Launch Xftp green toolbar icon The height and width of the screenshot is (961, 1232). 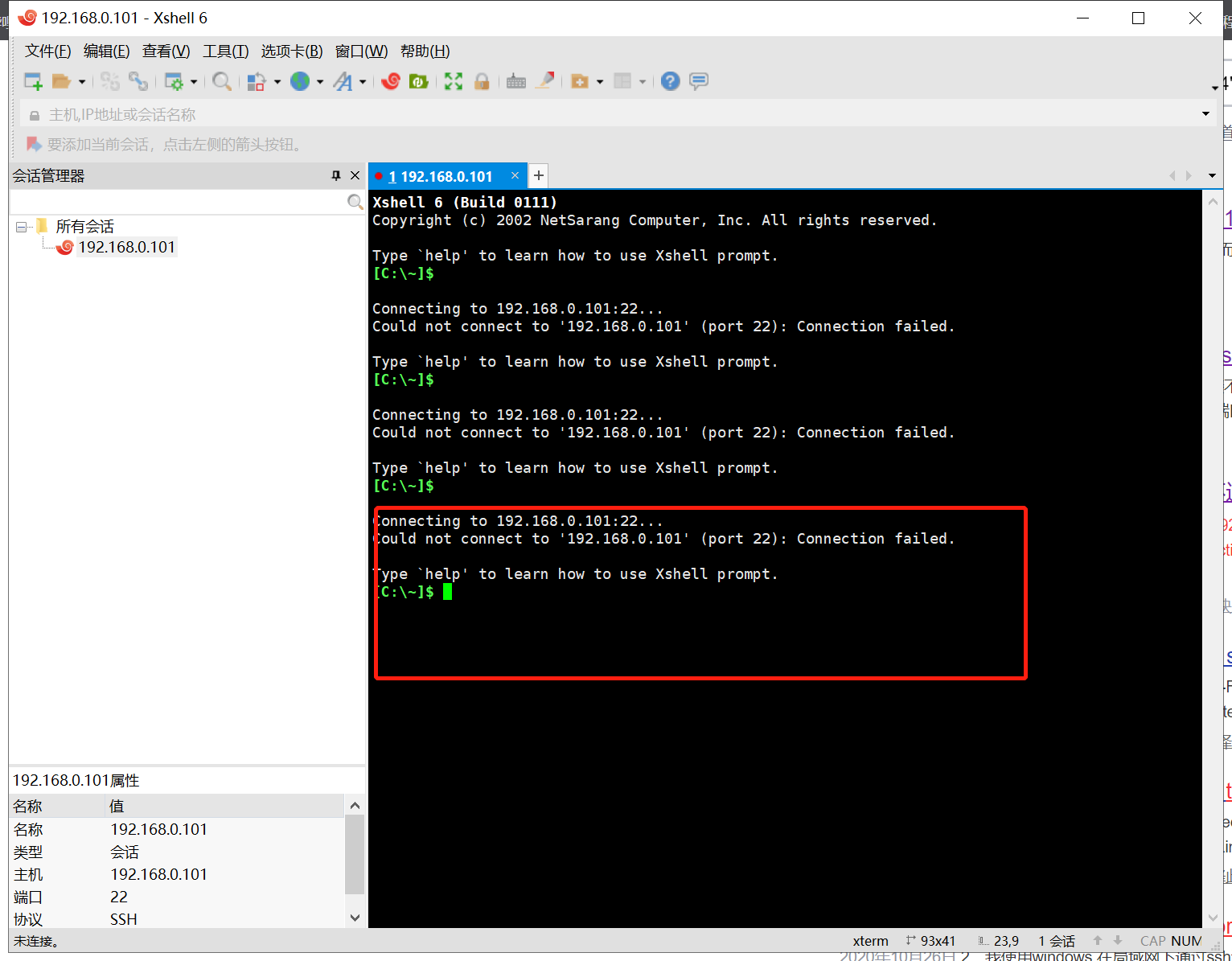click(418, 81)
